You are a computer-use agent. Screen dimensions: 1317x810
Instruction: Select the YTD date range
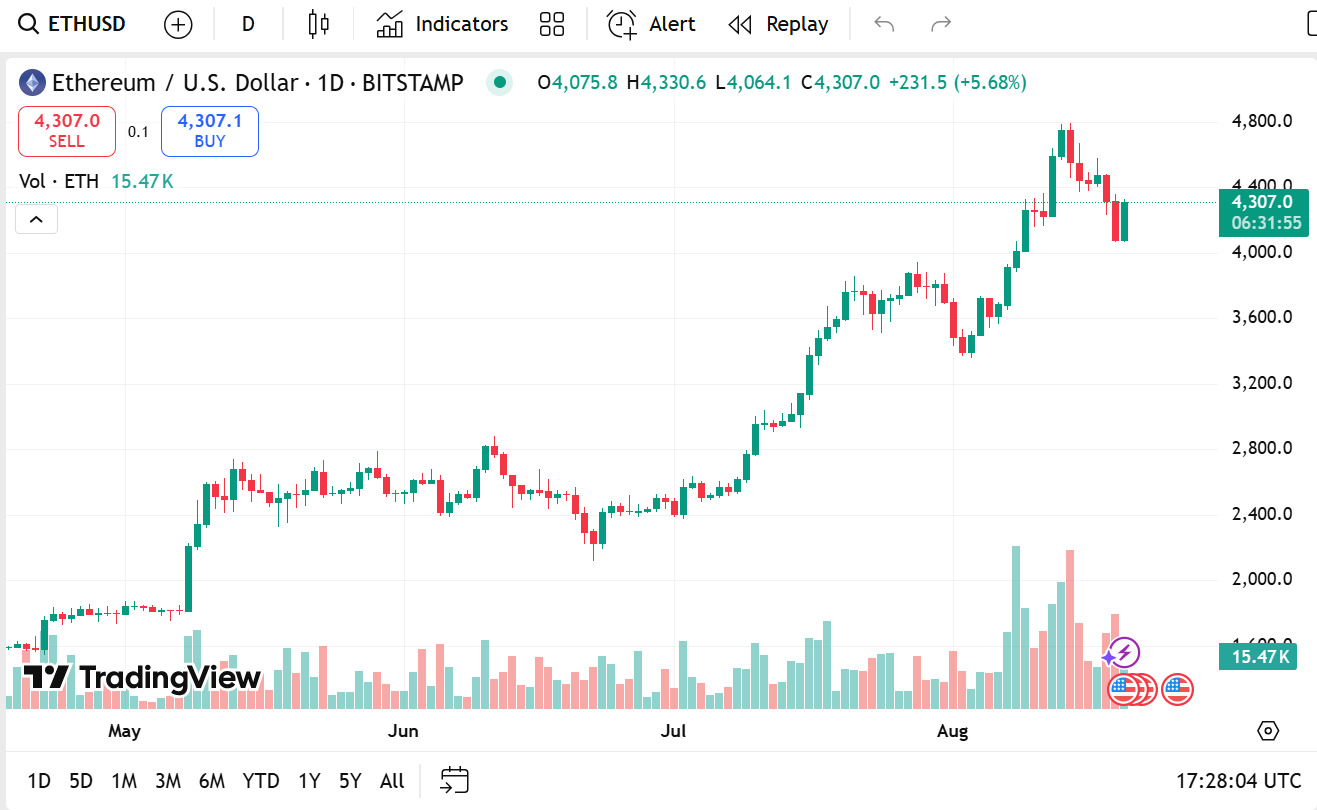(261, 781)
